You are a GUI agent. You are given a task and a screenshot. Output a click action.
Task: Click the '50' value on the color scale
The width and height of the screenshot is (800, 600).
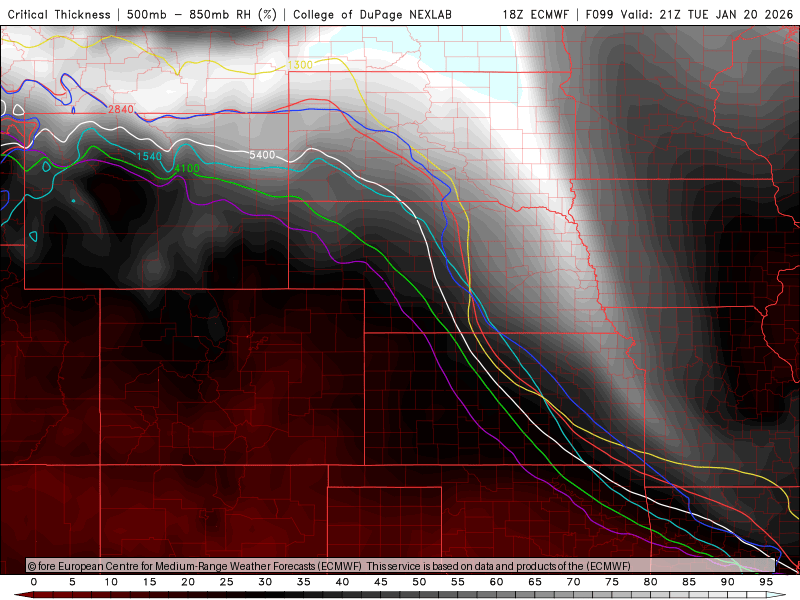point(419,582)
